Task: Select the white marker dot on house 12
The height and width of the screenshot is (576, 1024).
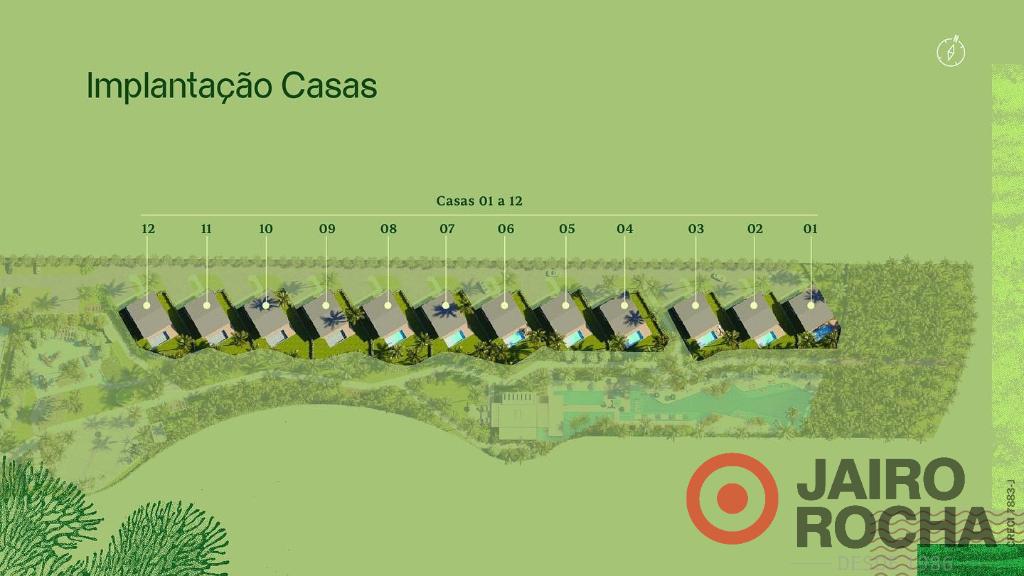Action: point(148,304)
